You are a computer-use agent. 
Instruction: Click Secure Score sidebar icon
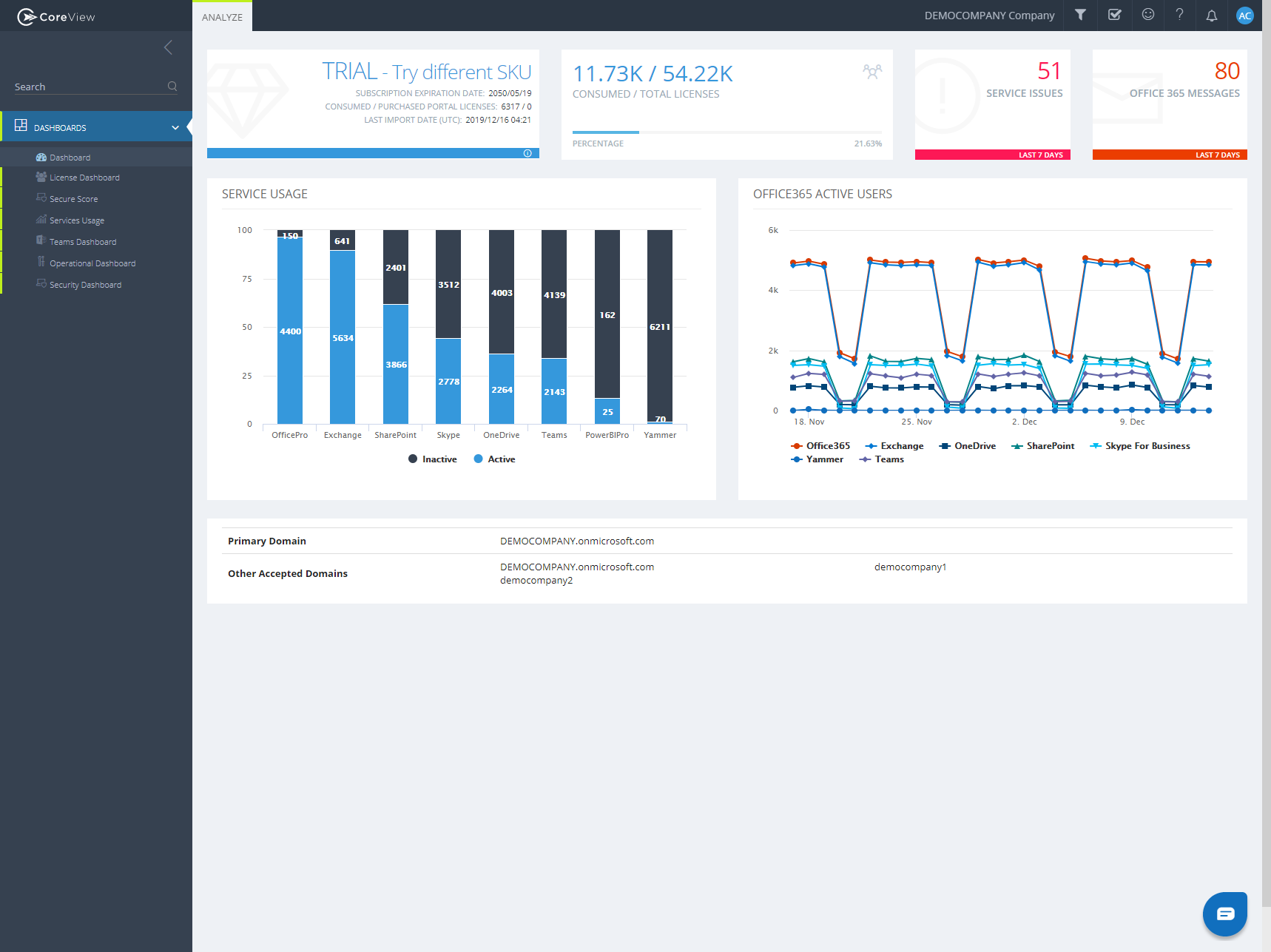click(x=41, y=198)
